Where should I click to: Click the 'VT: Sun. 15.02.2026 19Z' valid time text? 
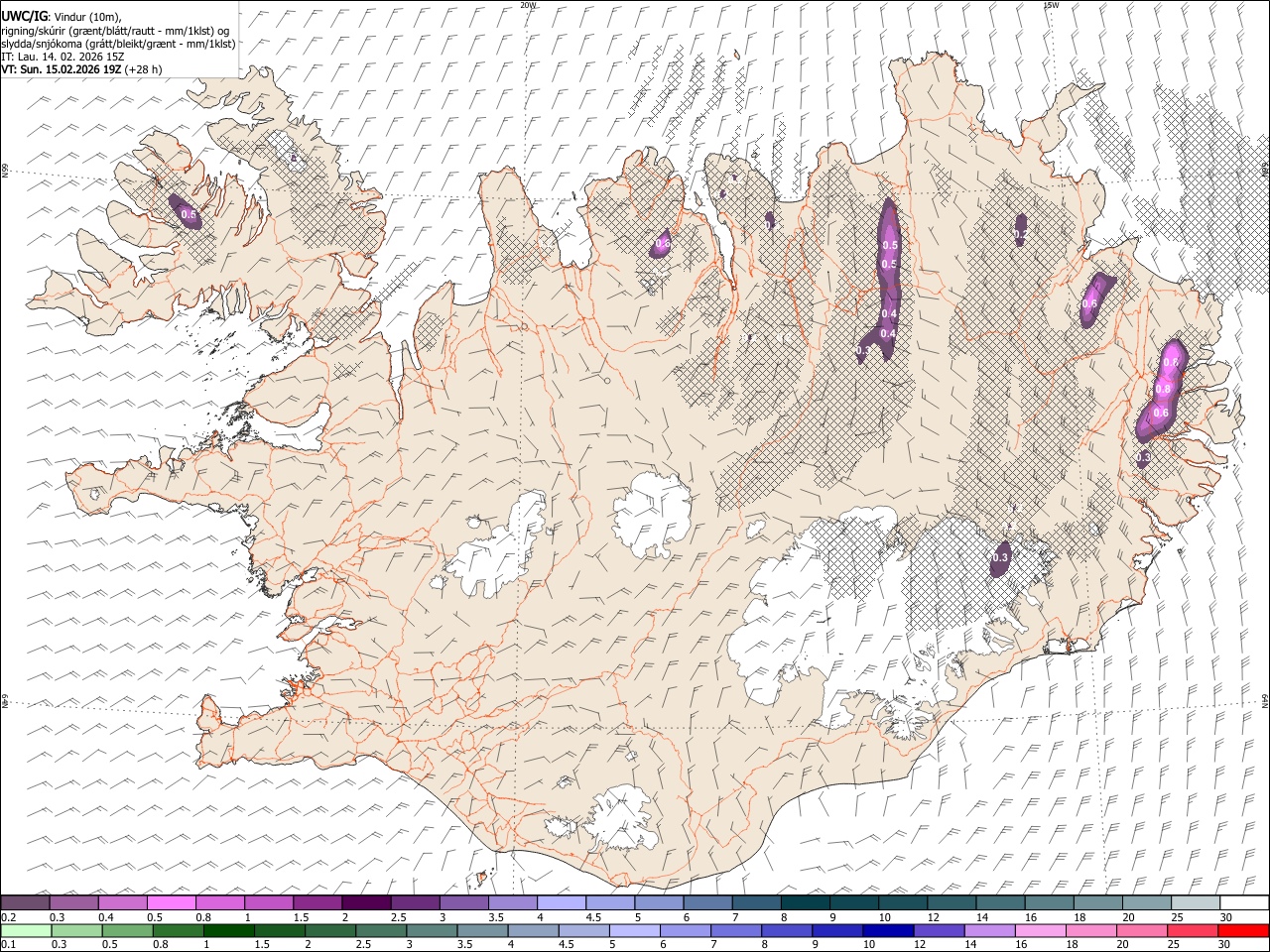point(62,69)
